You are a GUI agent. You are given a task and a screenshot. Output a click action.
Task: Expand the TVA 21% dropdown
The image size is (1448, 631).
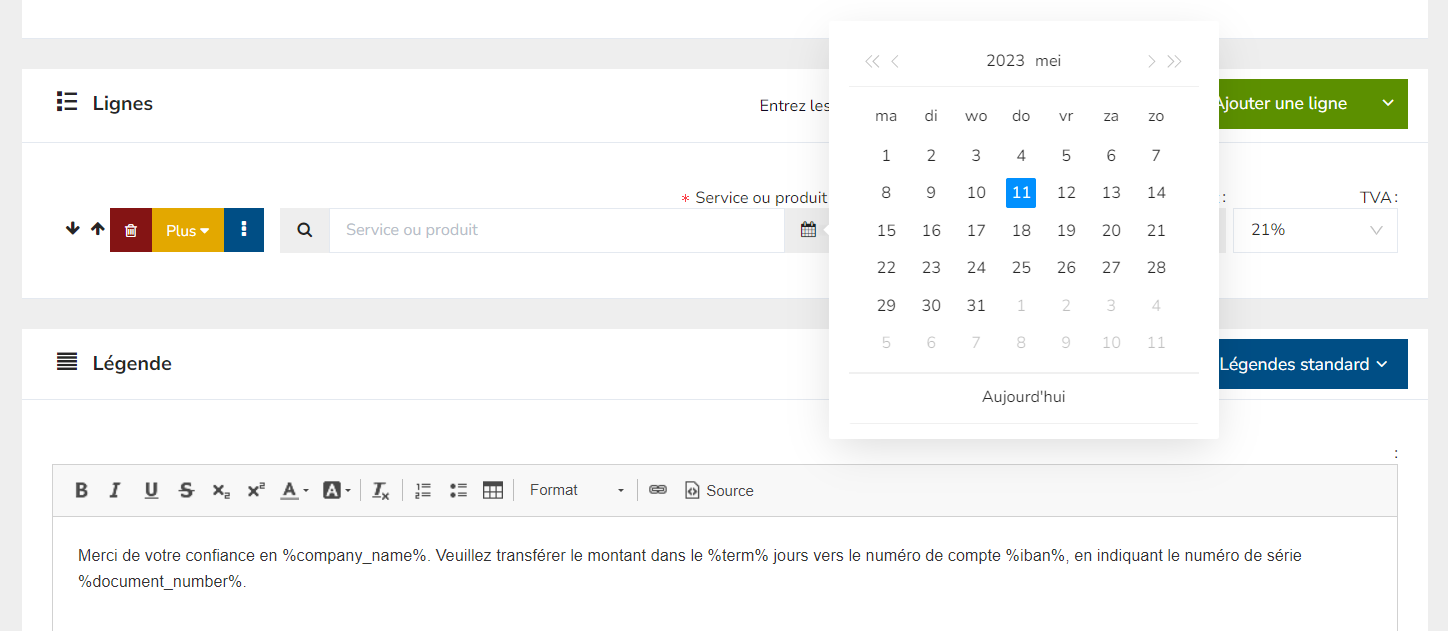pos(1315,230)
